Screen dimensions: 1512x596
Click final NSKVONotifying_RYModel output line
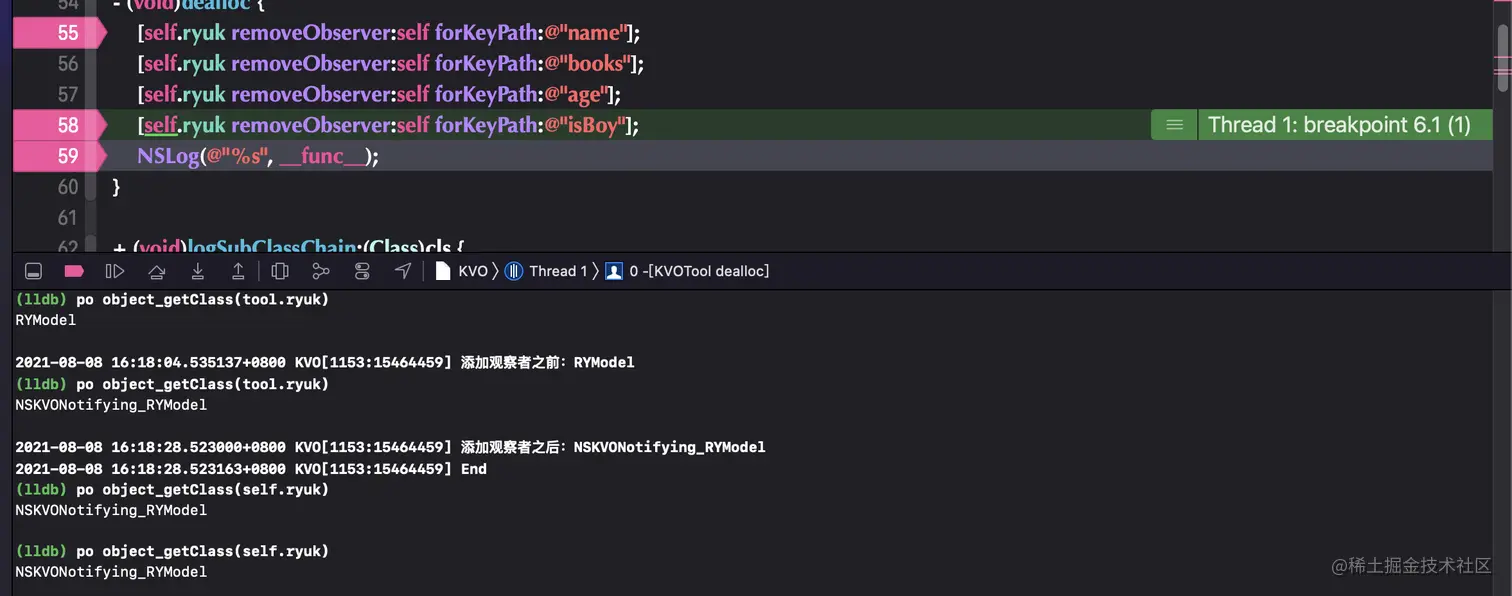[x=111, y=572]
